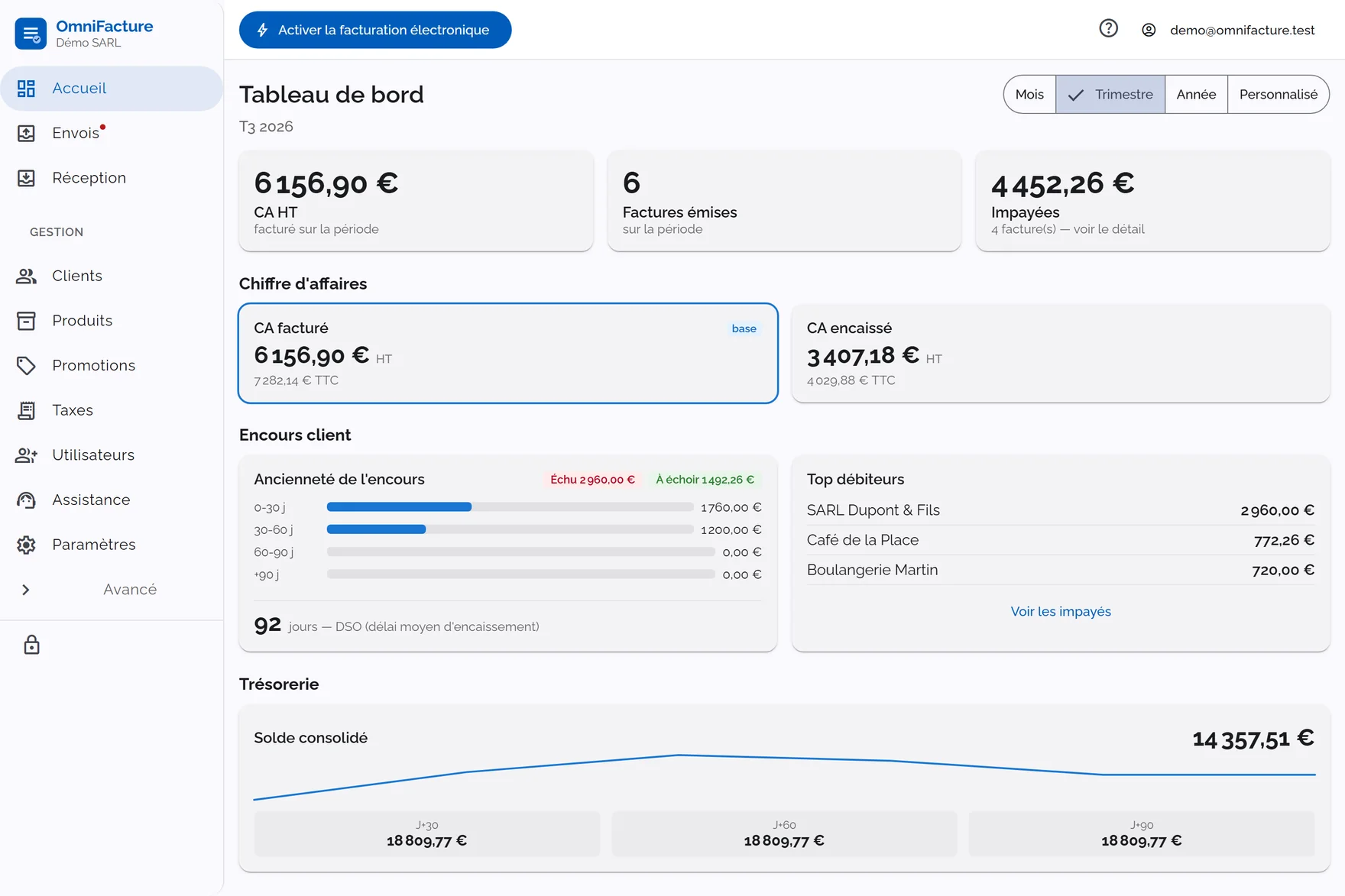
Task: Select the CA encaissé card
Action: click(x=1061, y=354)
